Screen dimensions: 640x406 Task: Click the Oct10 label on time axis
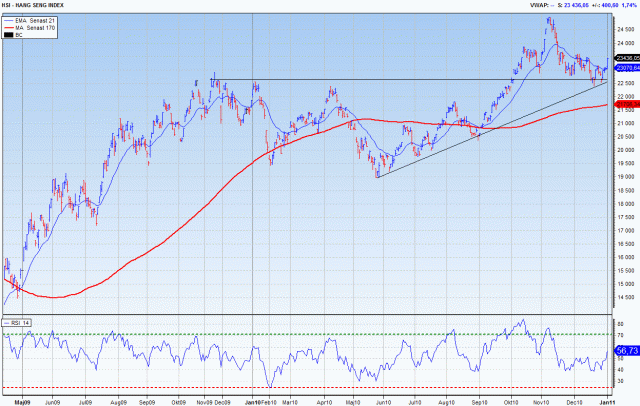coord(511,401)
